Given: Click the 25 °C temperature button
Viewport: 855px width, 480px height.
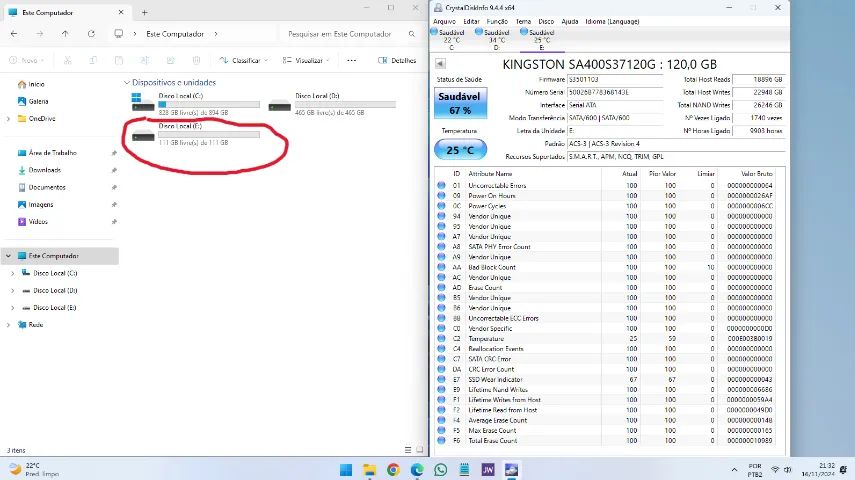Looking at the screenshot, I should coord(460,149).
